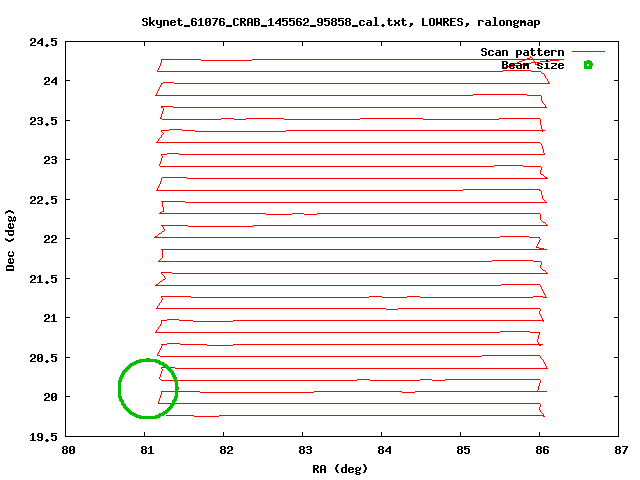Select the "Scan pattern" legend label

tap(522, 52)
